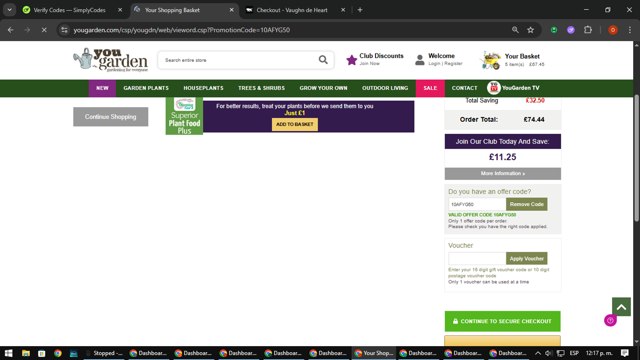Open the browser zoom magnifier icon

pos(515,30)
